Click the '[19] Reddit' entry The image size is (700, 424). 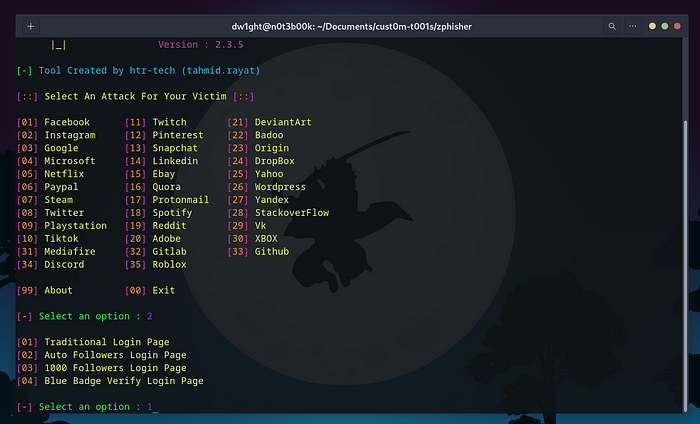(x=156, y=226)
